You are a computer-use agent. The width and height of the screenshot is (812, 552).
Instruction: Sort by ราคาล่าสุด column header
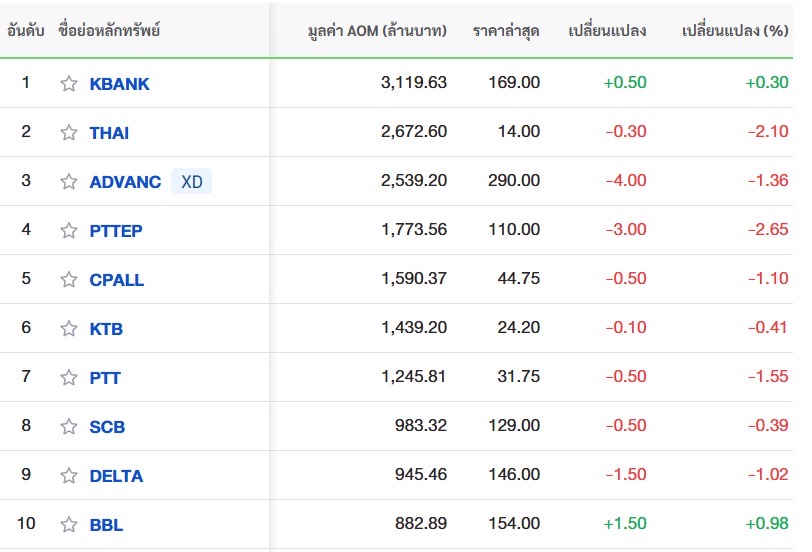[506, 31]
